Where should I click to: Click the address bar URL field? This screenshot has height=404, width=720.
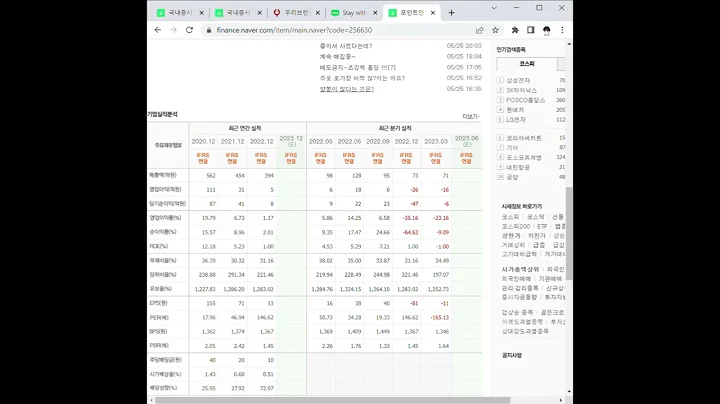click(340, 30)
